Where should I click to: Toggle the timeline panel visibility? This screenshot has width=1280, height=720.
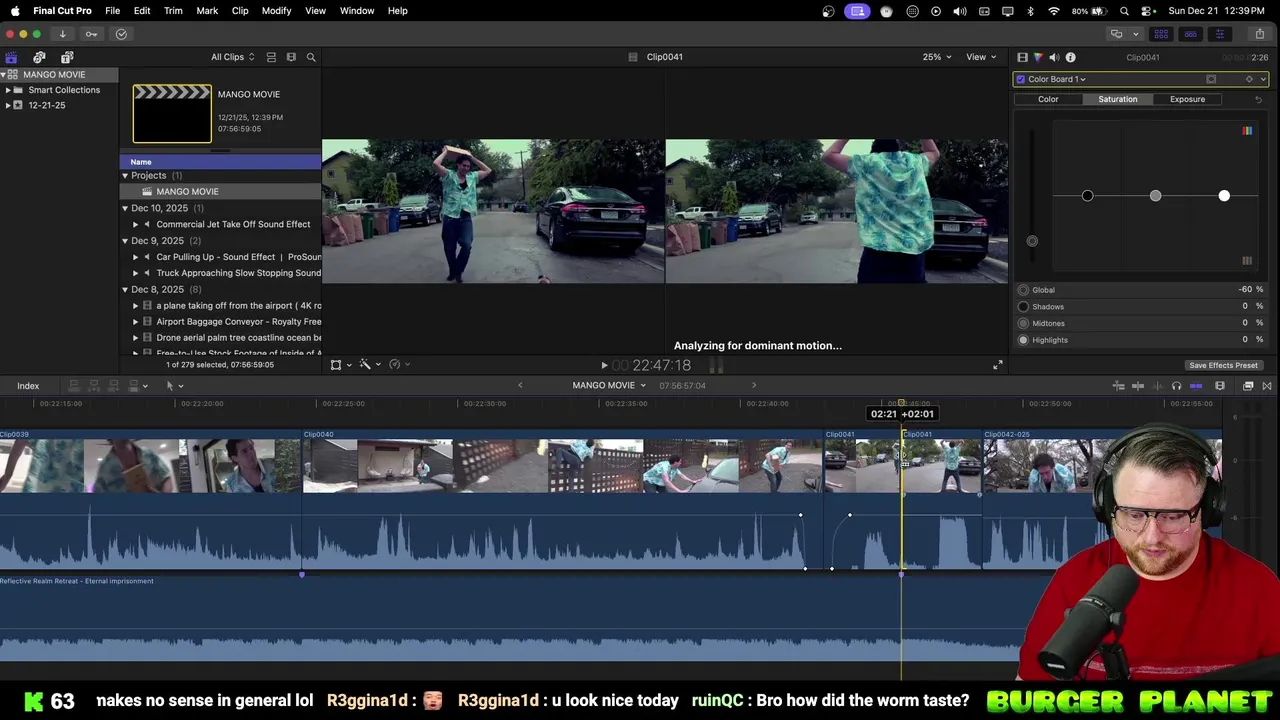(1190, 34)
